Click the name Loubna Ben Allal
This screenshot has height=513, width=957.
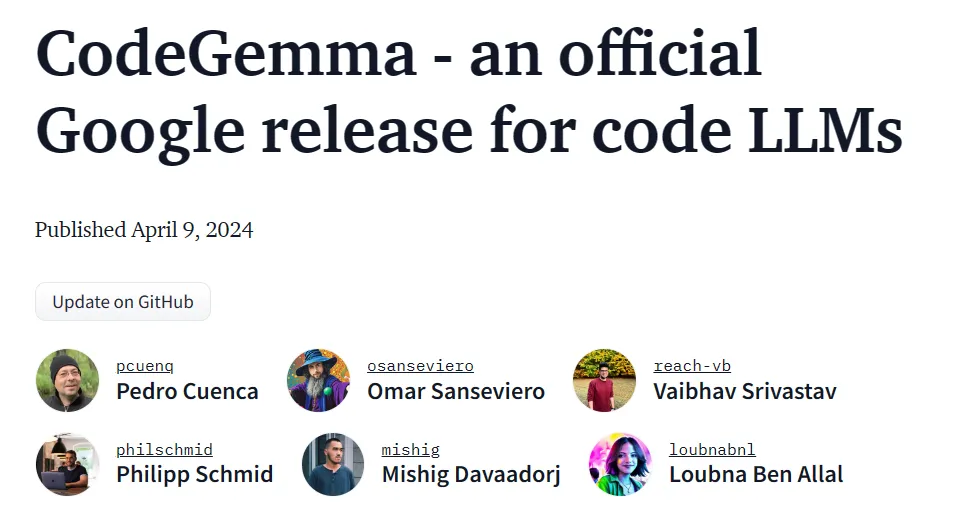(x=756, y=474)
